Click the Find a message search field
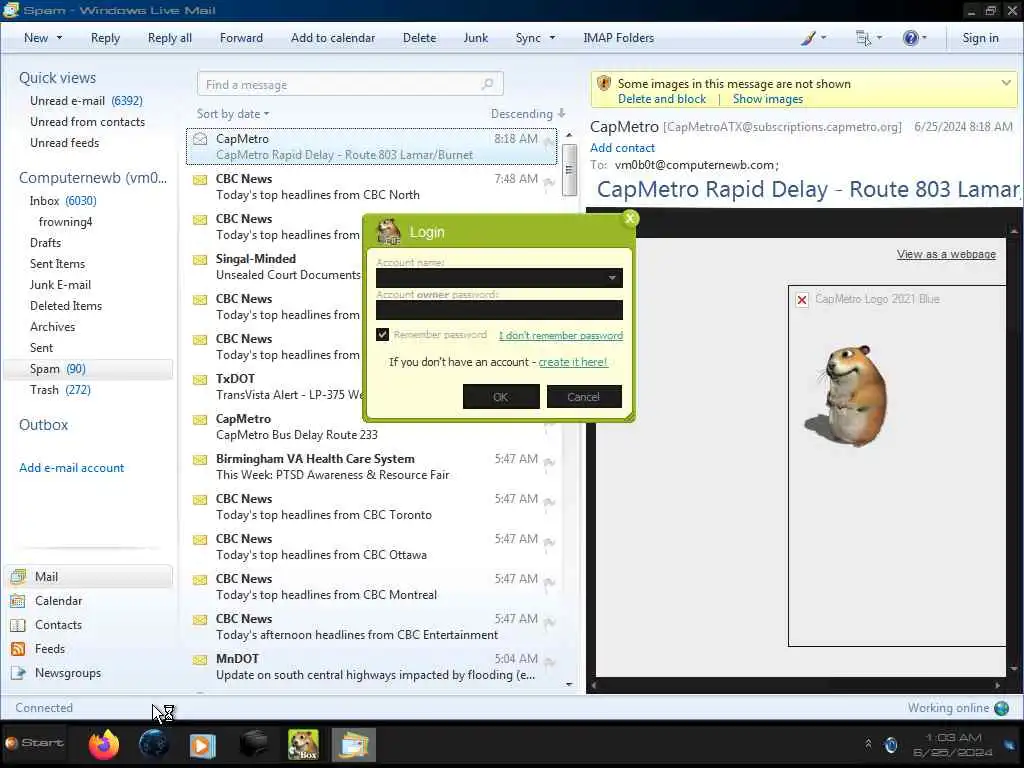This screenshot has width=1024, height=768. pos(350,84)
